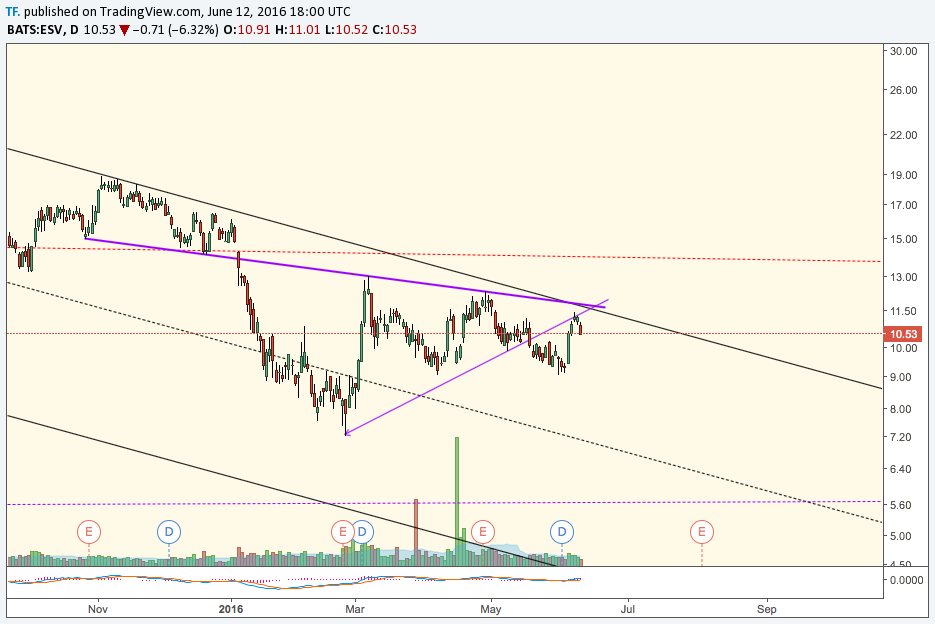Click the 7.20 price axis label
Screen dimensions: 935x624
tap(900, 437)
